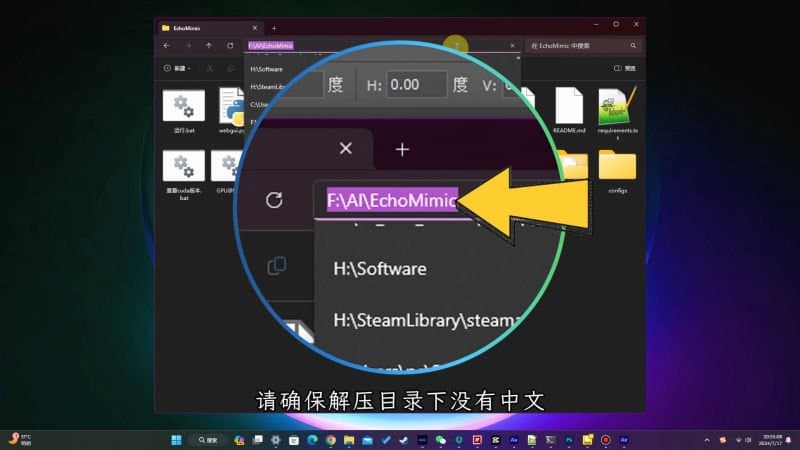
Task: Open Notepad++ from the taskbar
Action: (x=532, y=440)
